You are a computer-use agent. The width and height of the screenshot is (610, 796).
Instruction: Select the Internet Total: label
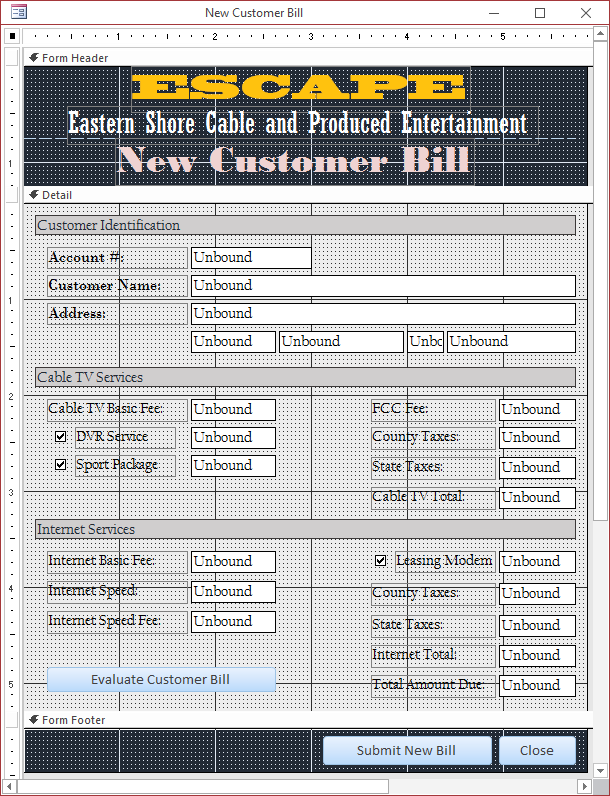[433, 656]
